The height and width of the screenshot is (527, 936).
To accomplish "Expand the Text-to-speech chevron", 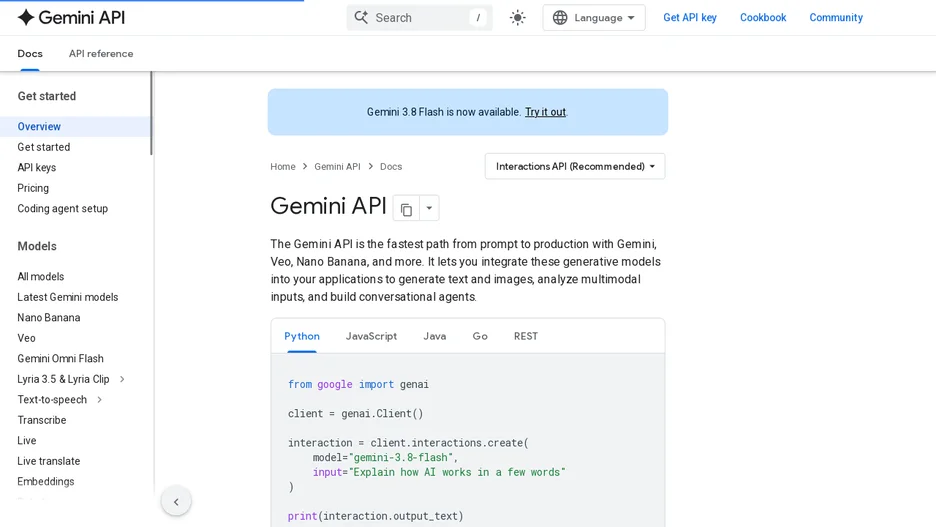I will tap(99, 399).
